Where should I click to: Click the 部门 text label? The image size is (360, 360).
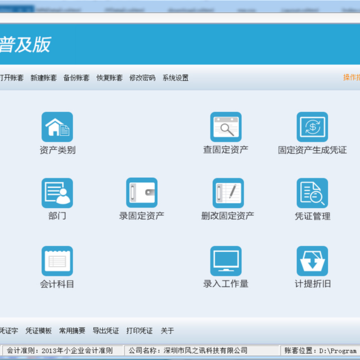point(57,216)
